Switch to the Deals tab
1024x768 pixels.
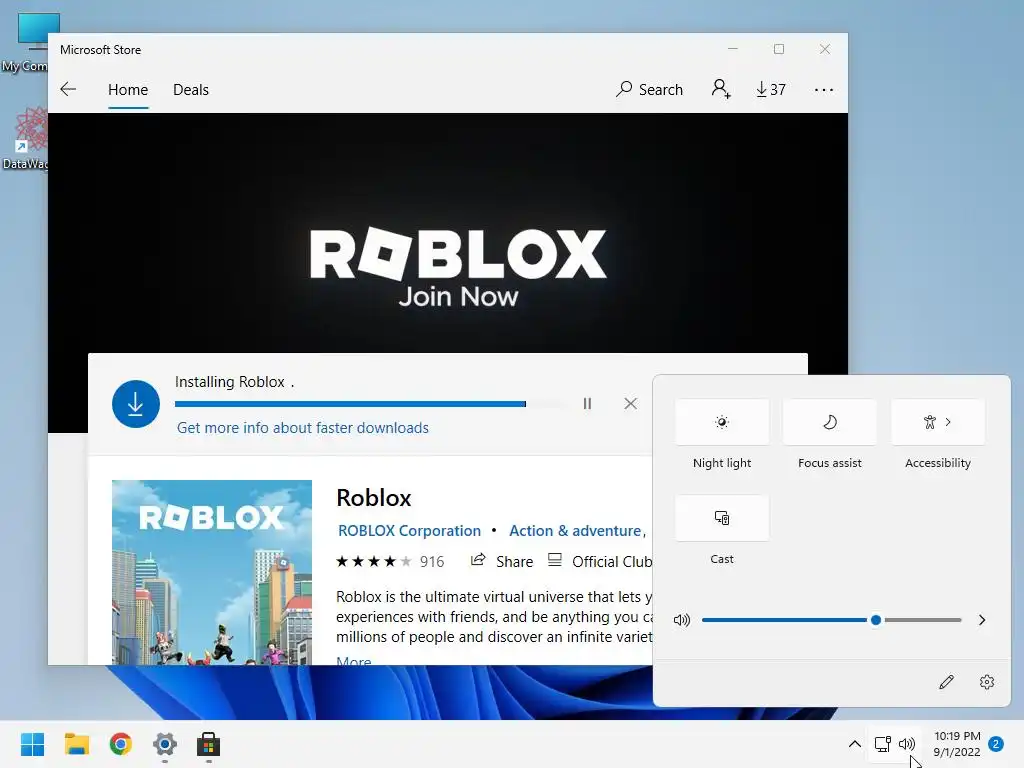coord(191,89)
